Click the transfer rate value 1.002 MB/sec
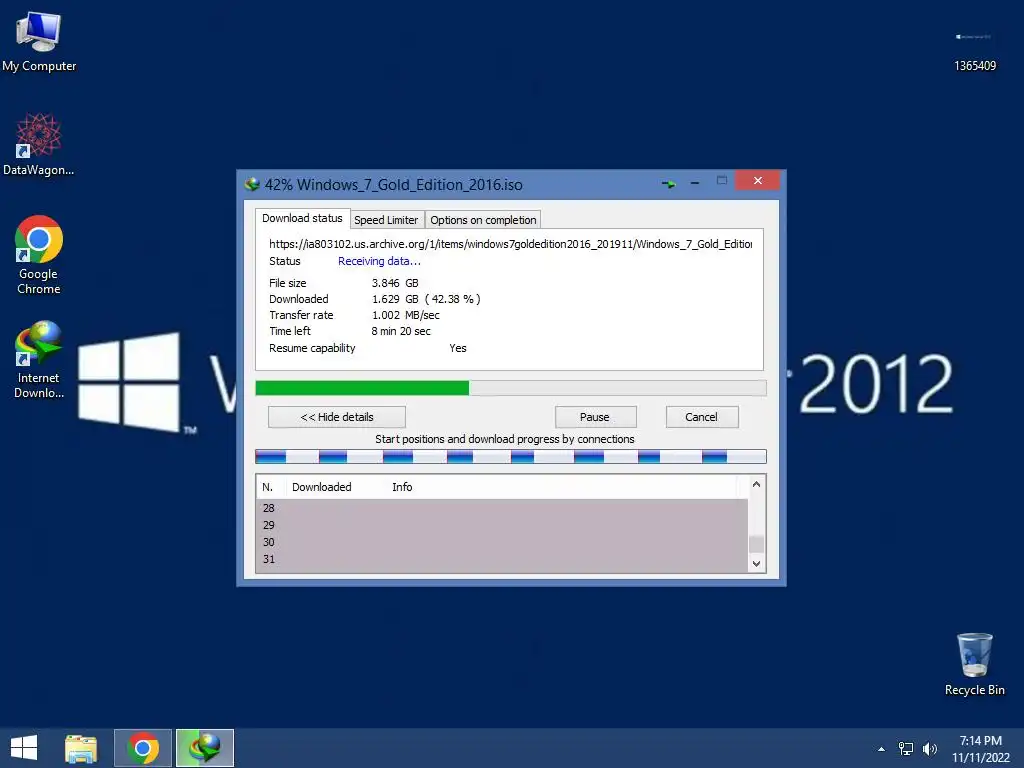This screenshot has width=1024, height=768. click(406, 315)
